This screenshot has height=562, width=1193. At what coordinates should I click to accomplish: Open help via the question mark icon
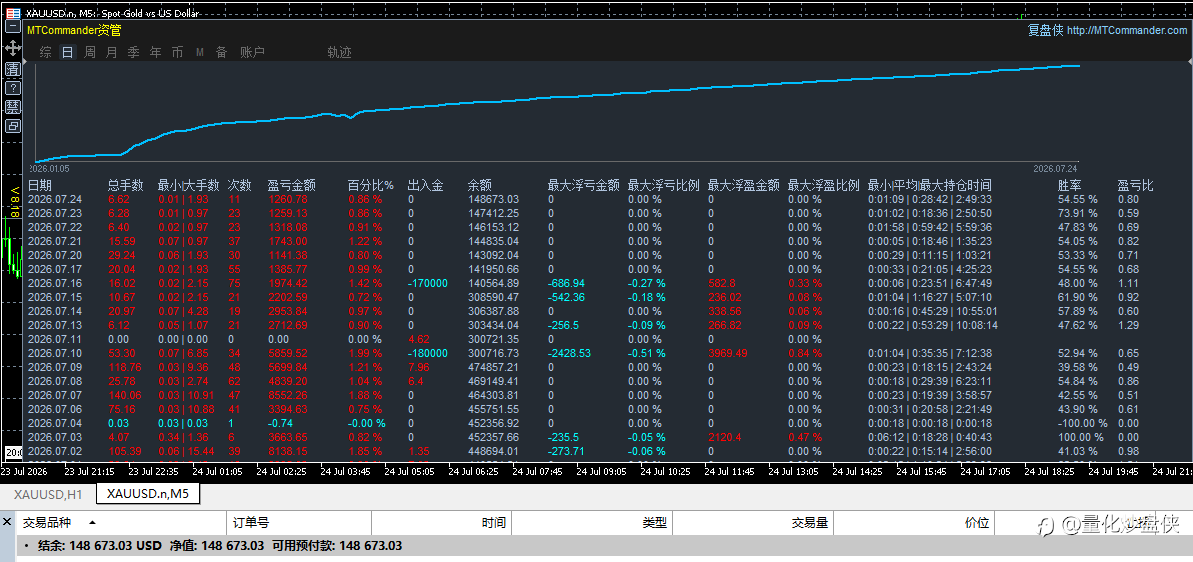tap(13, 87)
